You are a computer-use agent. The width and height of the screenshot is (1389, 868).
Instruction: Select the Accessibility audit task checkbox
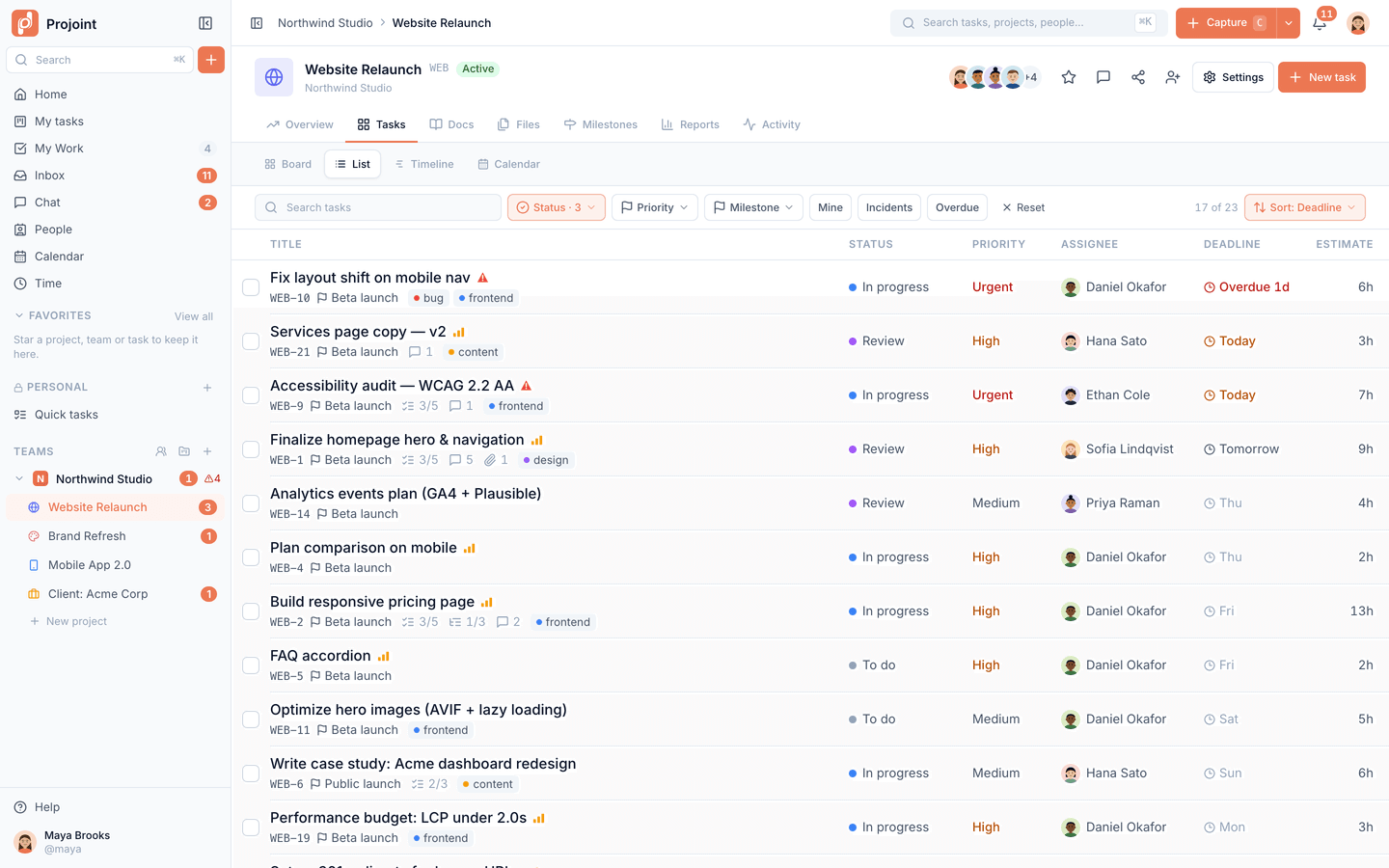coord(251,395)
